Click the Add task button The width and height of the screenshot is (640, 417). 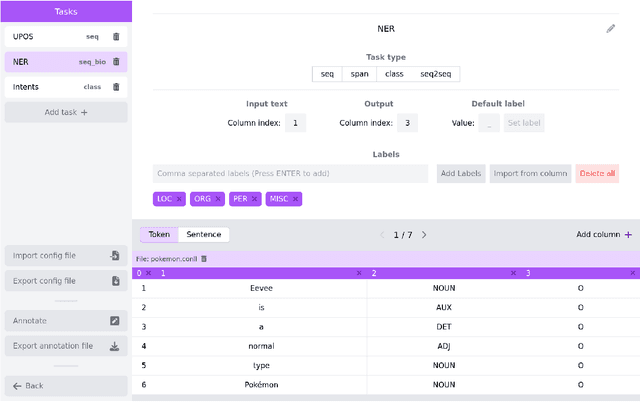point(66,112)
